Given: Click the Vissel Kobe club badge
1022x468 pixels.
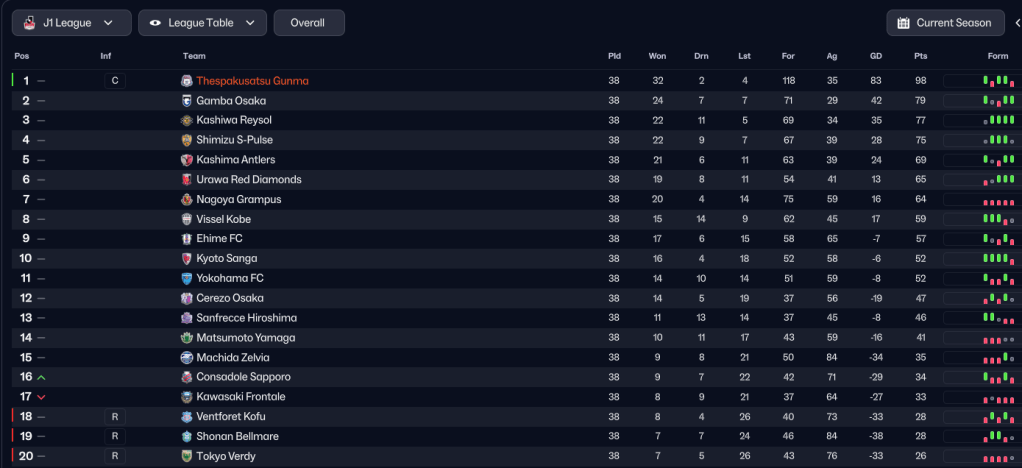Looking at the screenshot, I should tap(187, 219).
